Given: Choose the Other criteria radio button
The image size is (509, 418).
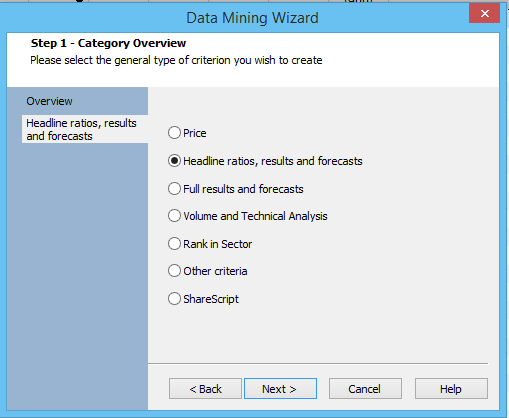Looking at the screenshot, I should click(x=174, y=271).
